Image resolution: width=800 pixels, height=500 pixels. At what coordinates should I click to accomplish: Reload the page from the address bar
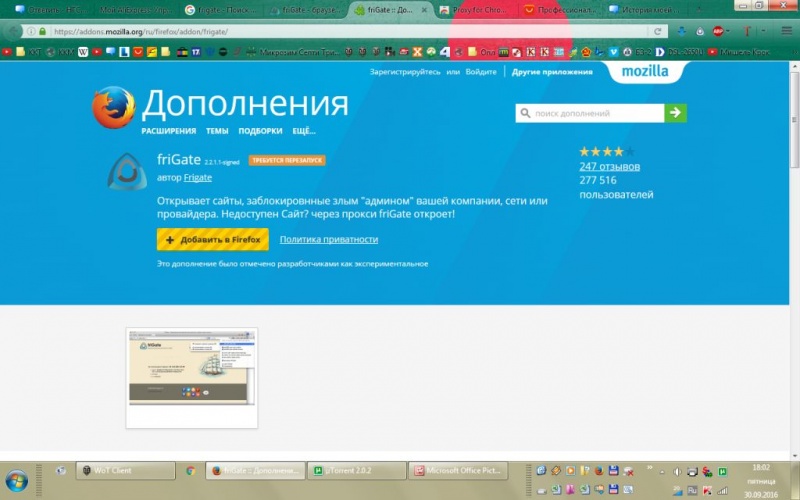coord(657,31)
